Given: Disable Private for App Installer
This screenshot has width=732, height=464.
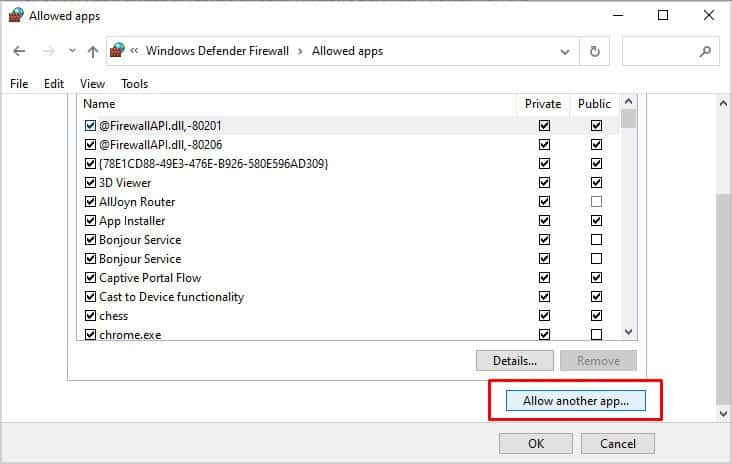Looking at the screenshot, I should click(x=544, y=220).
